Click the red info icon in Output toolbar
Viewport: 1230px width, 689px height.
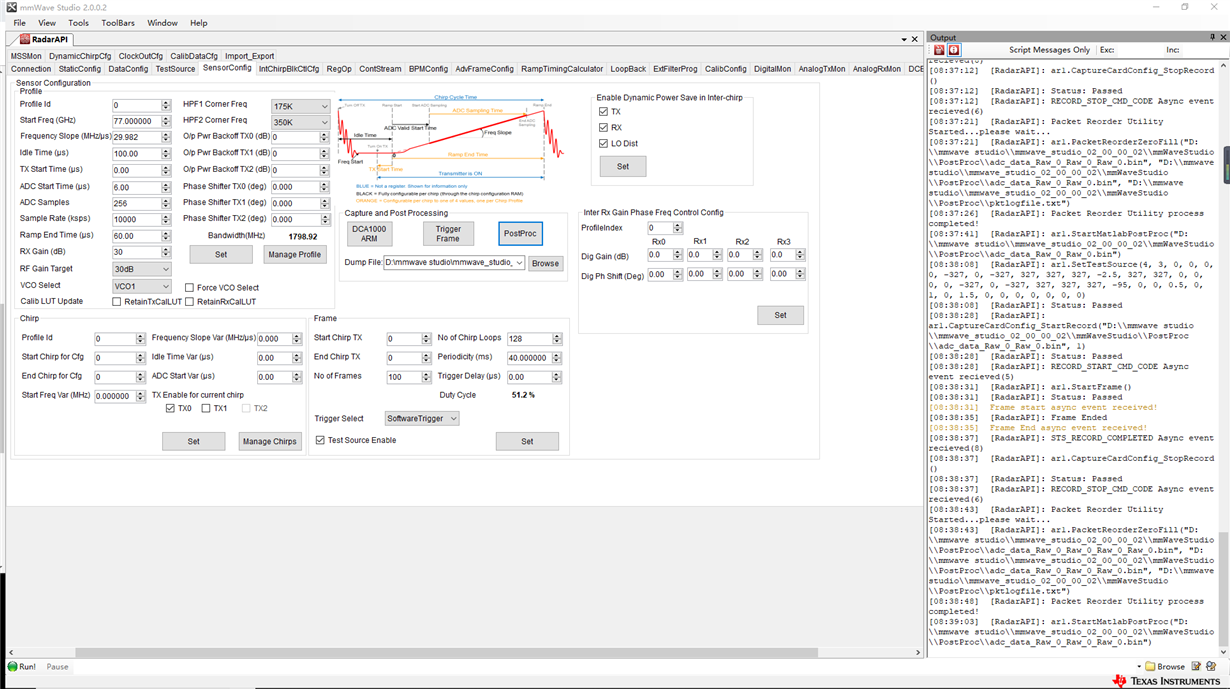(x=953, y=50)
